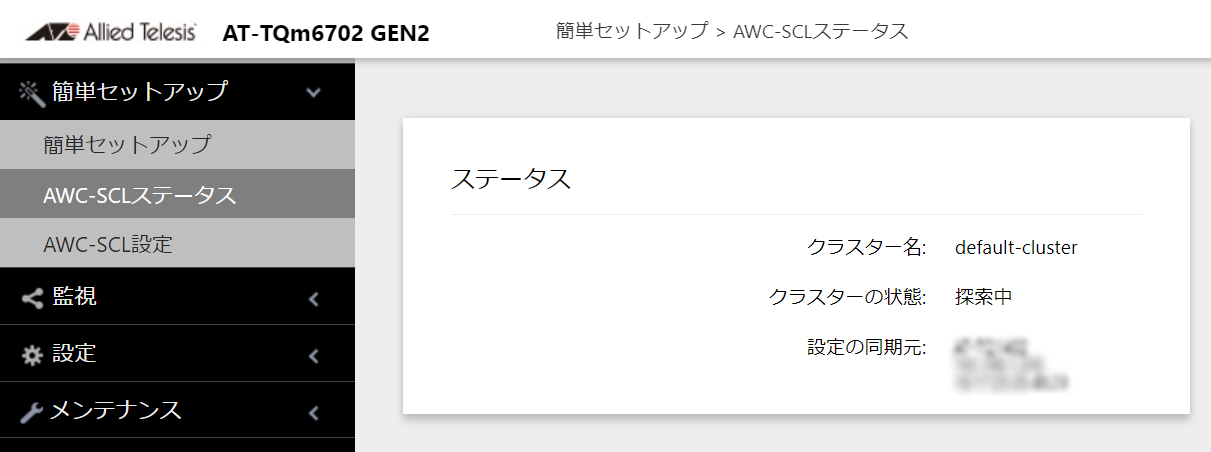Click the default-cluster cluster name value
The width and height of the screenshot is (1211, 452).
[x=1016, y=247]
